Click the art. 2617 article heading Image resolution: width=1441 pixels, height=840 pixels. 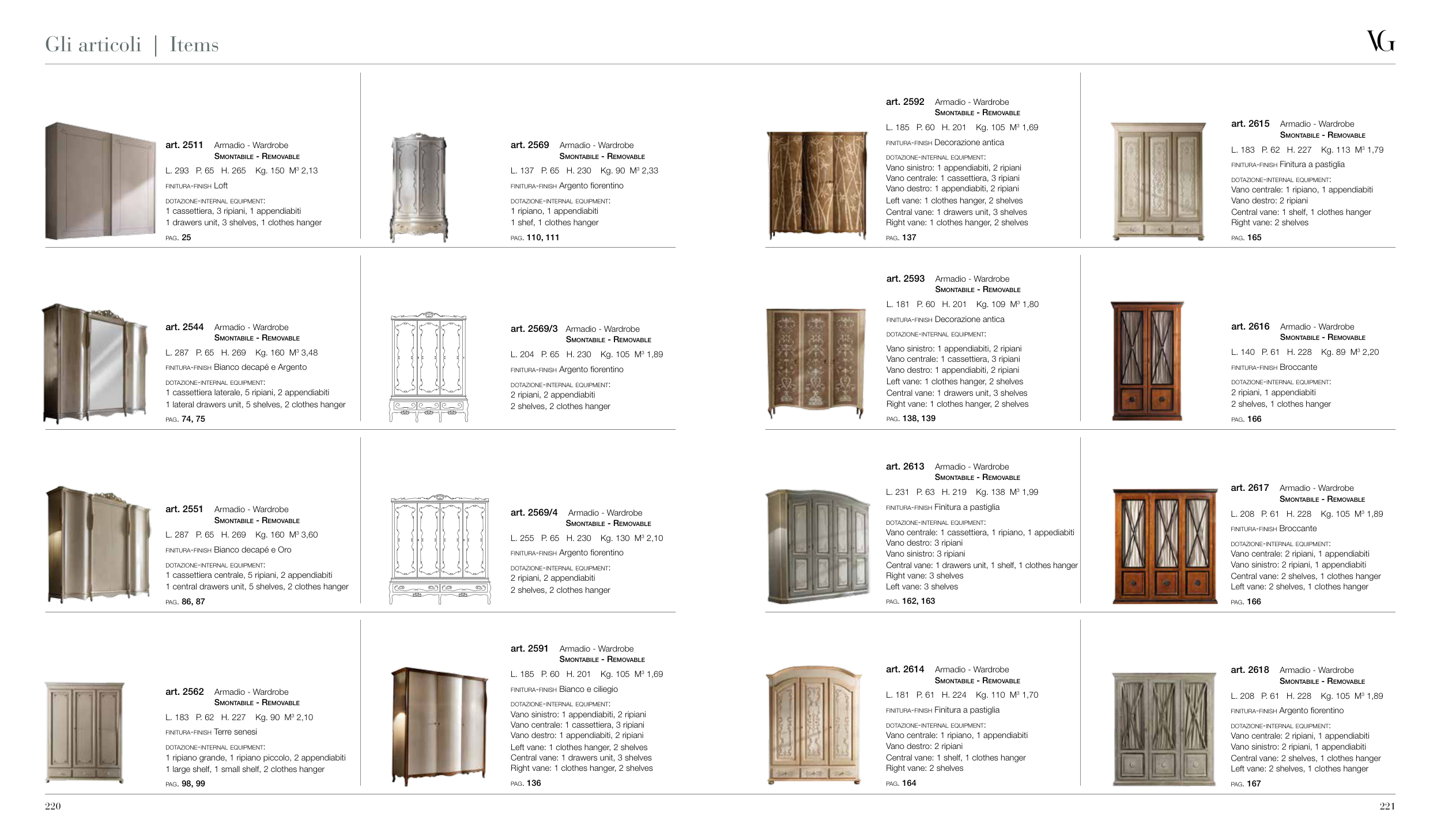coord(1250,488)
